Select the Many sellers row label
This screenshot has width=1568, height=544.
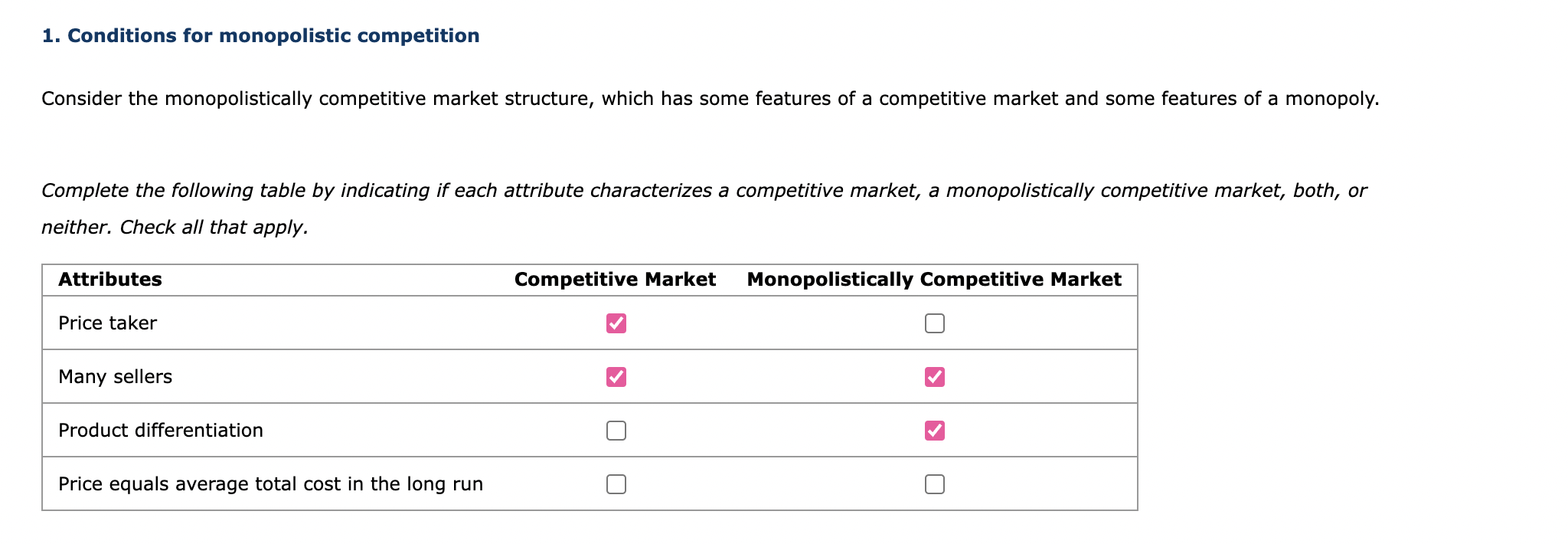pos(115,377)
